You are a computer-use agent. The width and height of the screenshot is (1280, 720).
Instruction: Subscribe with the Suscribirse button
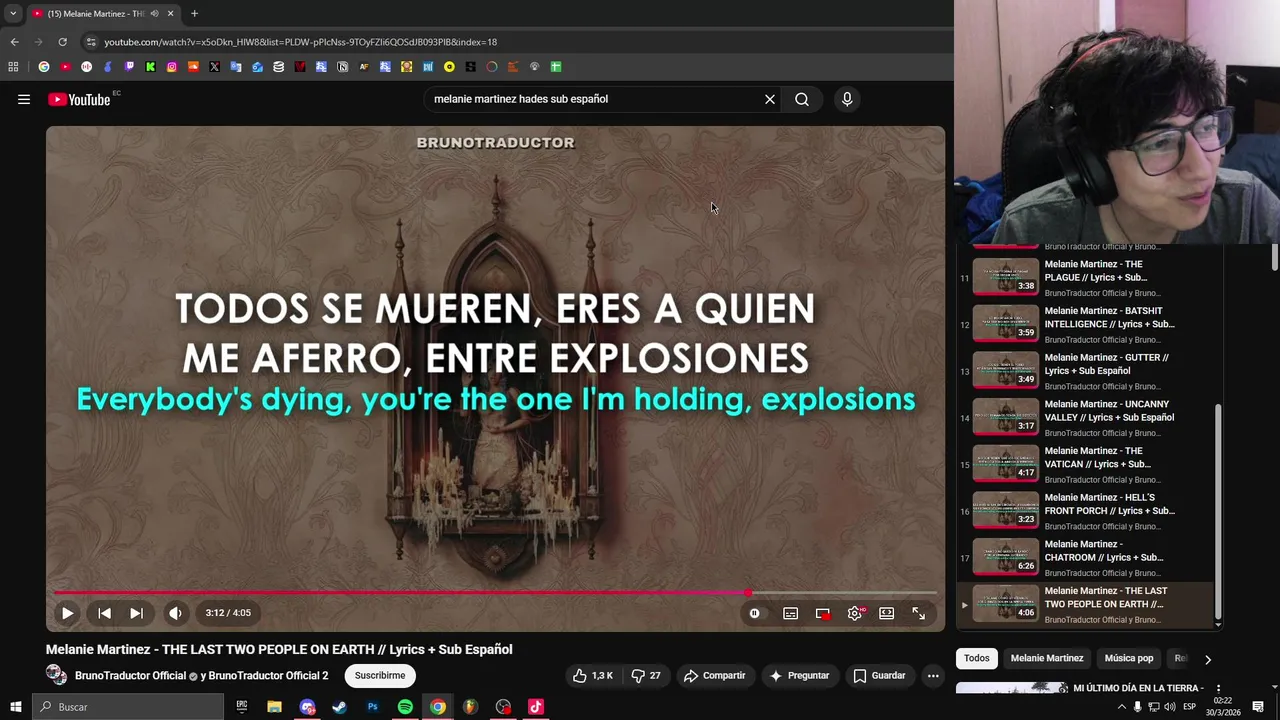[380, 676]
